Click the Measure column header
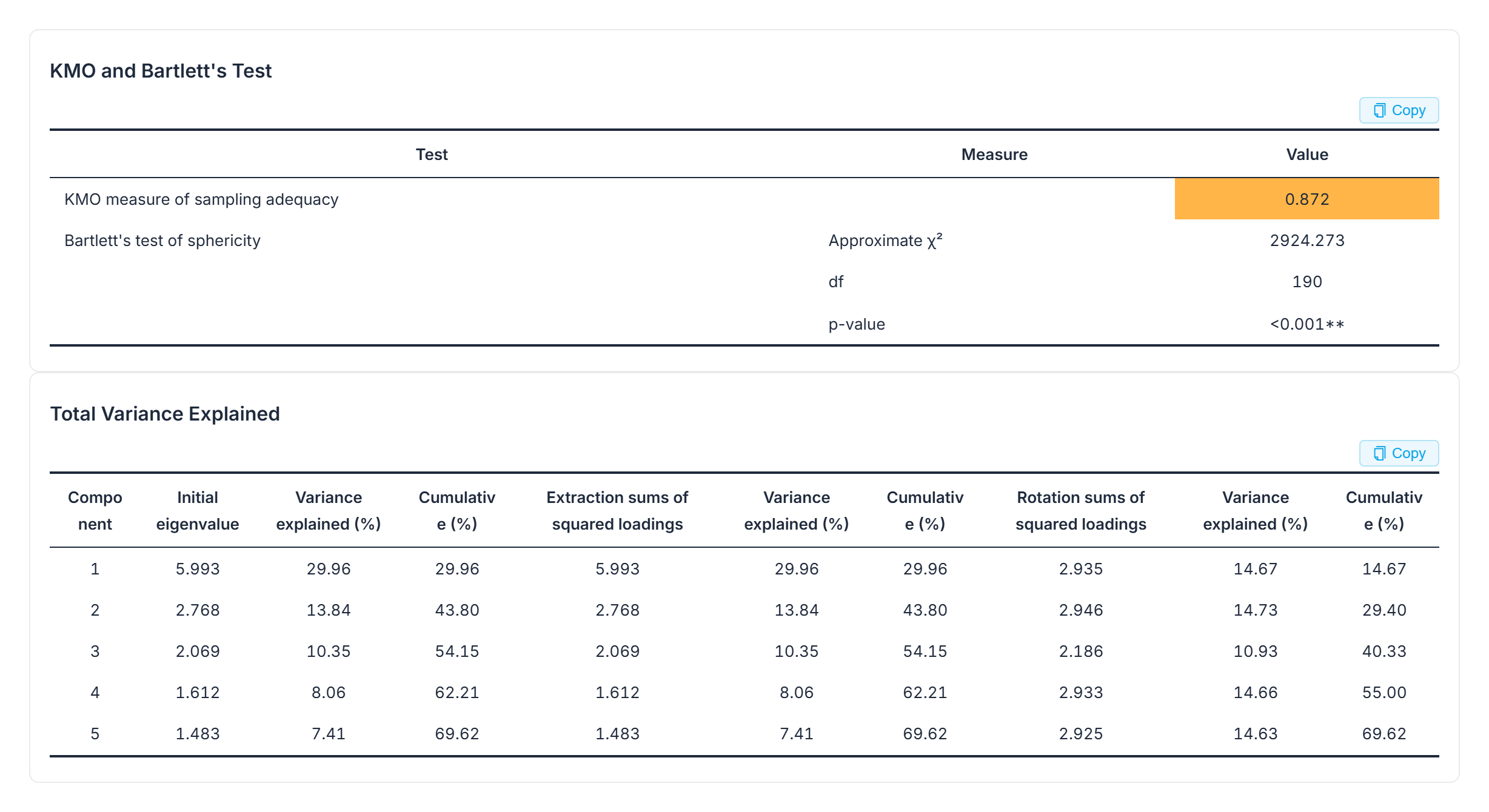 click(994, 155)
